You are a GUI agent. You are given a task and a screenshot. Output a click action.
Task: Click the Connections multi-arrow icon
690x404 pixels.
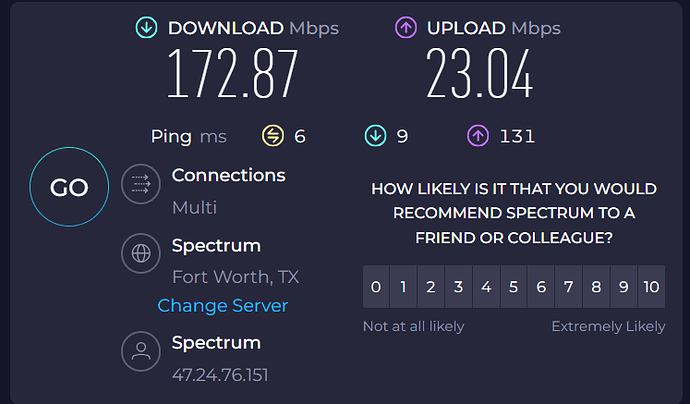coord(140,185)
